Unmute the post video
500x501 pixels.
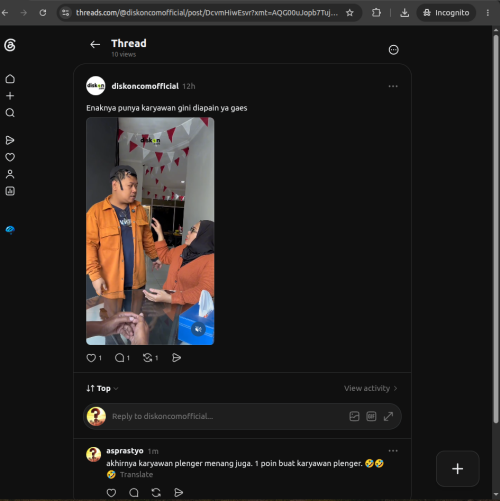click(198, 330)
